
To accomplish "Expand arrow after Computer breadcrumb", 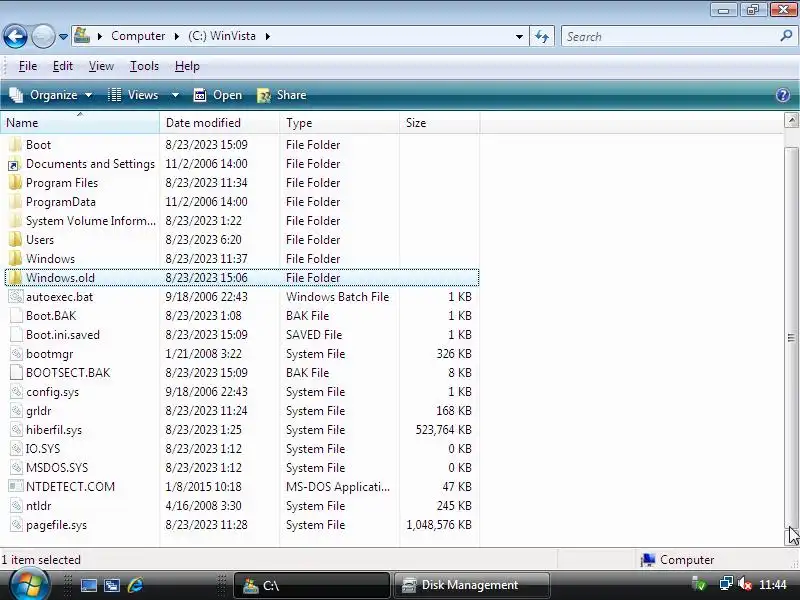I will tap(177, 36).
